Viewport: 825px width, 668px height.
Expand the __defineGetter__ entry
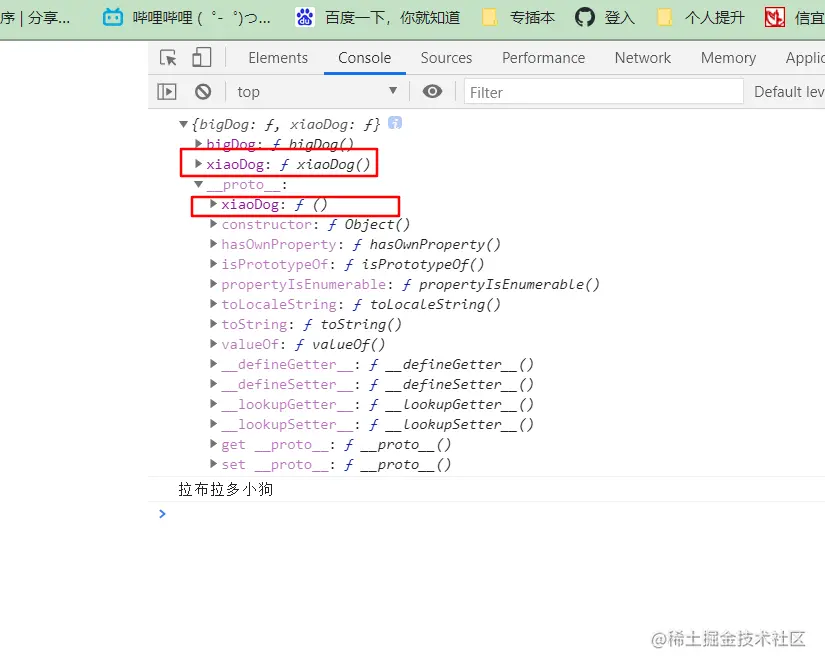(x=213, y=363)
